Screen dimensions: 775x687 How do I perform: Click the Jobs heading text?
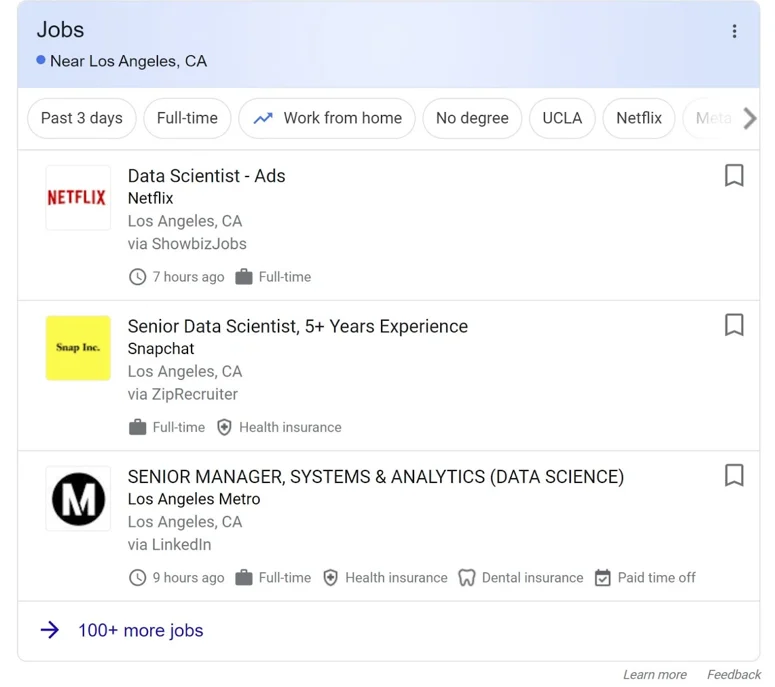(x=60, y=30)
